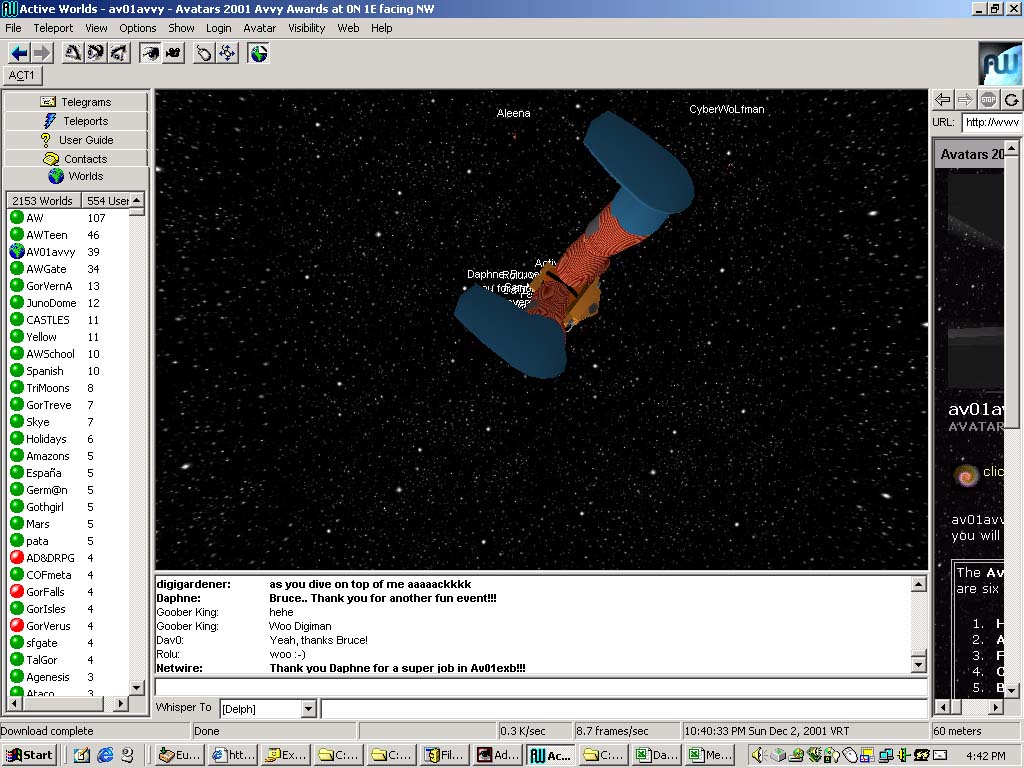Screen dimensions: 1024x768
Task: Enable mouse movement mode icon
Action: (x=204, y=53)
